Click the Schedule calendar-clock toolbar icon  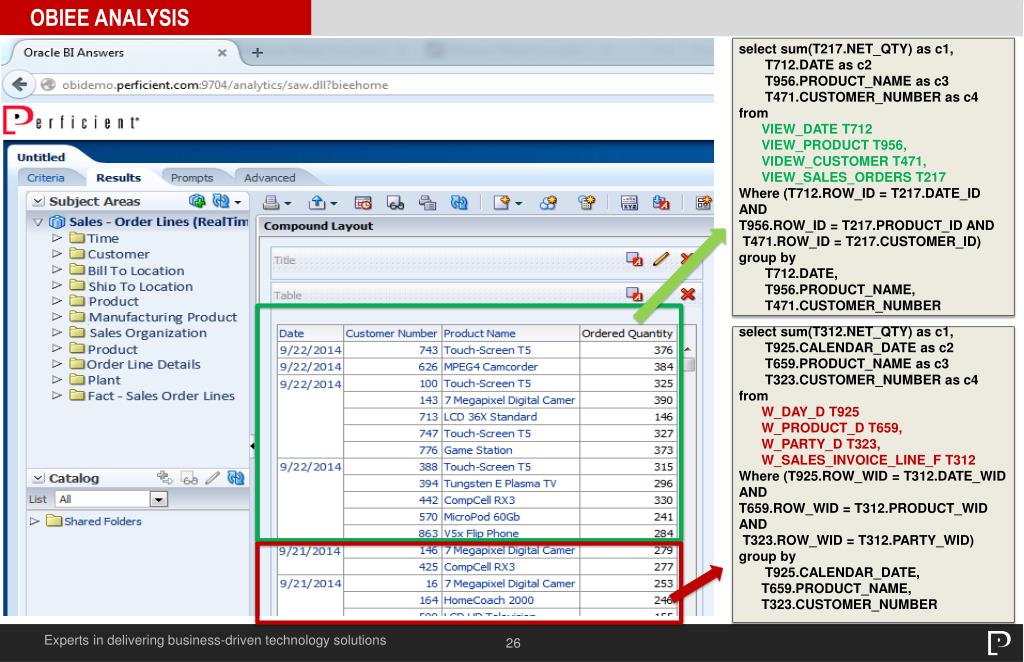tap(363, 203)
